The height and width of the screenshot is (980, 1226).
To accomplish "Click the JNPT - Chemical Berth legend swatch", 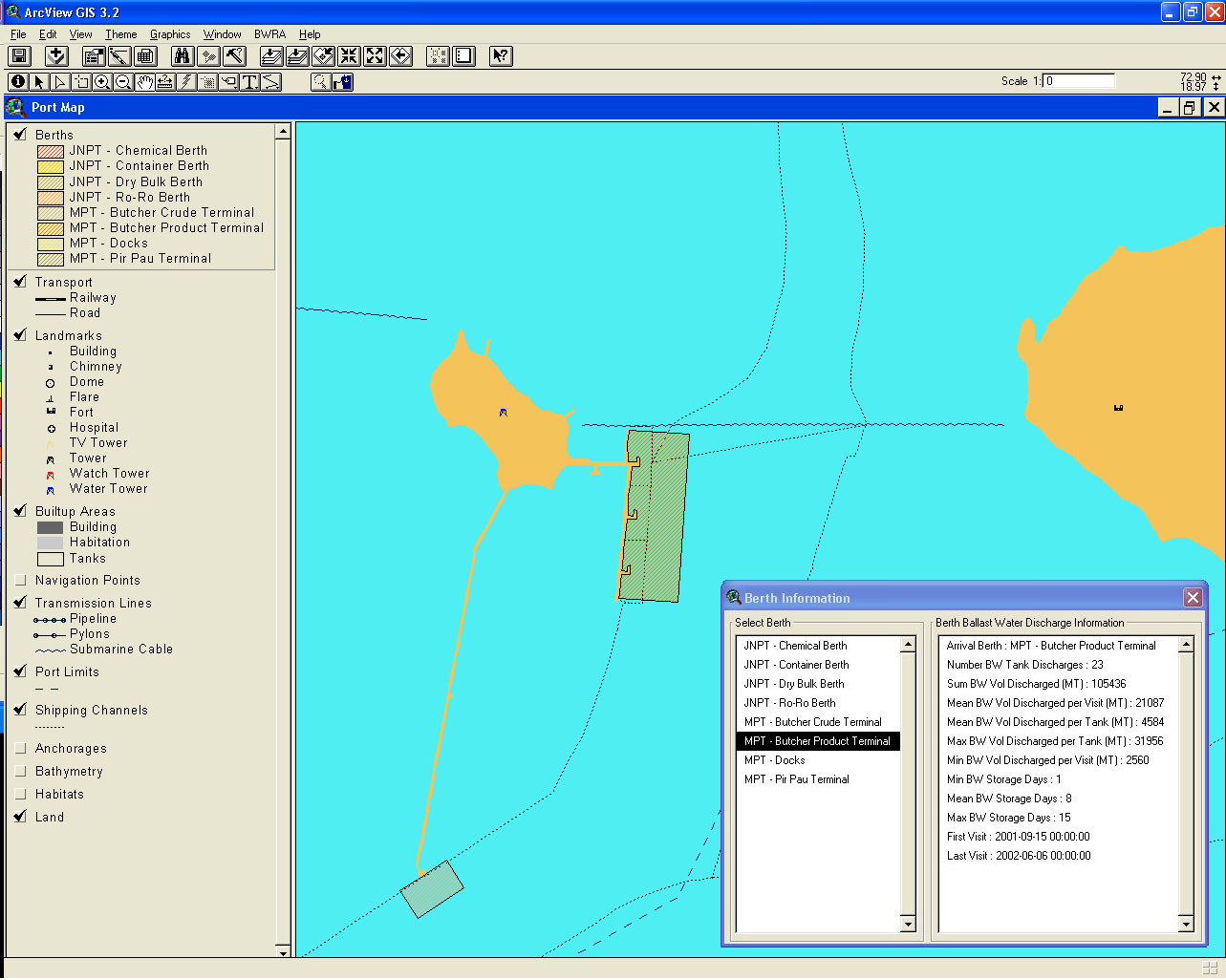I will click(50, 151).
